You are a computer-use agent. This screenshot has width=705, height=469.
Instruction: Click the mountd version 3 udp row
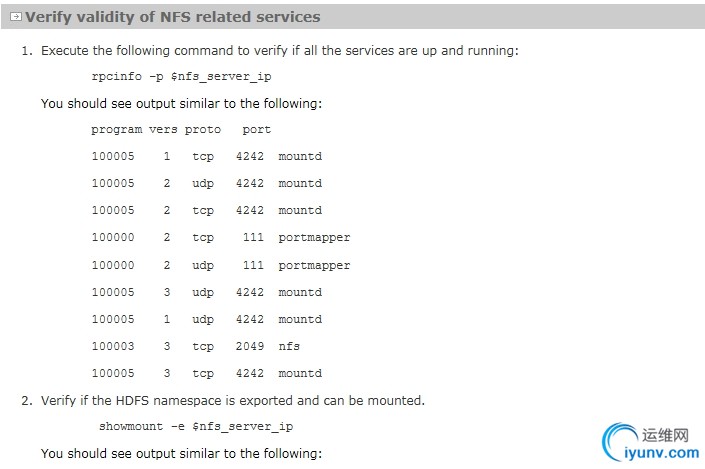(x=207, y=292)
